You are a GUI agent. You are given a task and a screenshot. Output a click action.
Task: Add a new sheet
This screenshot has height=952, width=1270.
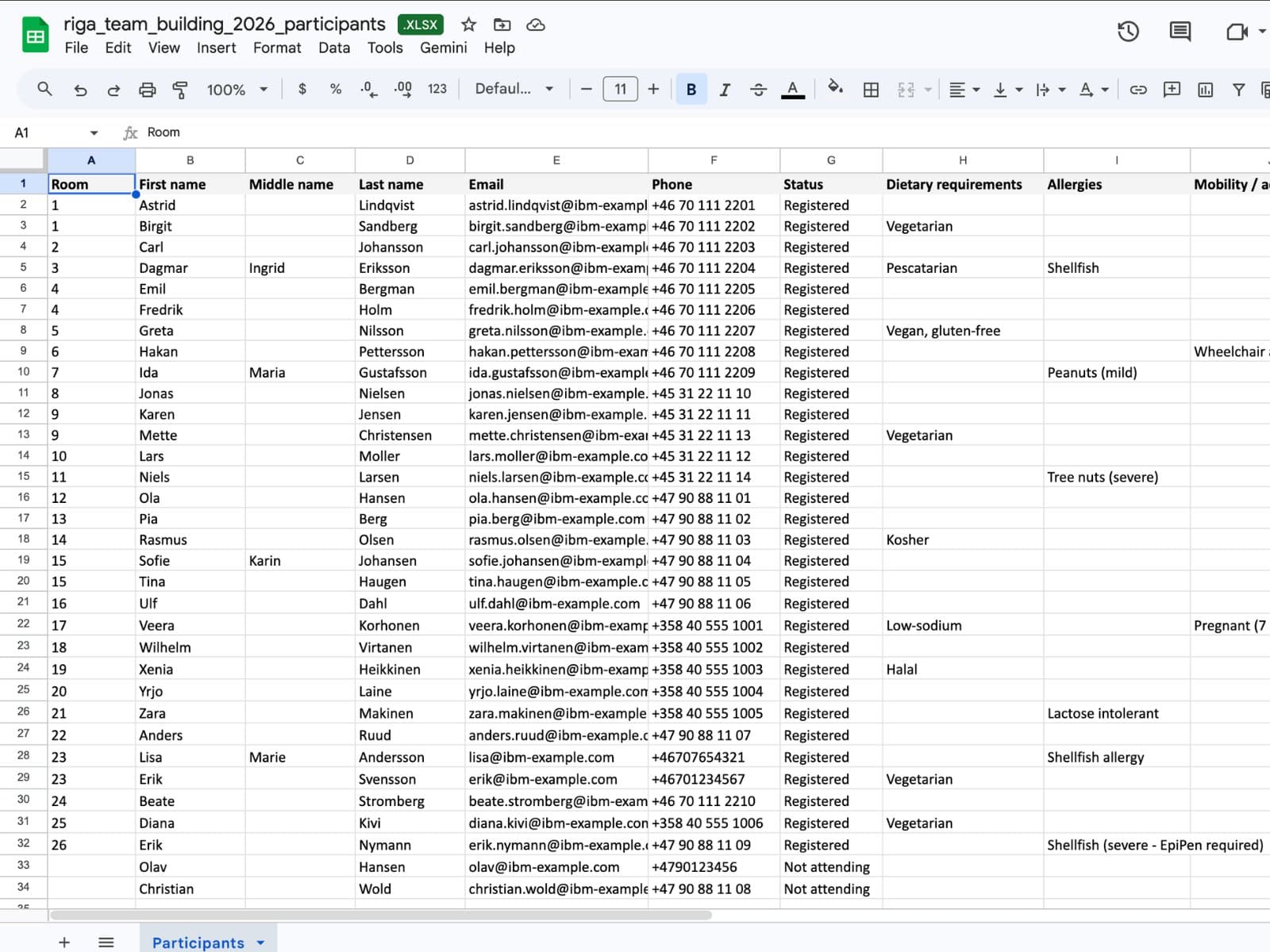(63, 942)
